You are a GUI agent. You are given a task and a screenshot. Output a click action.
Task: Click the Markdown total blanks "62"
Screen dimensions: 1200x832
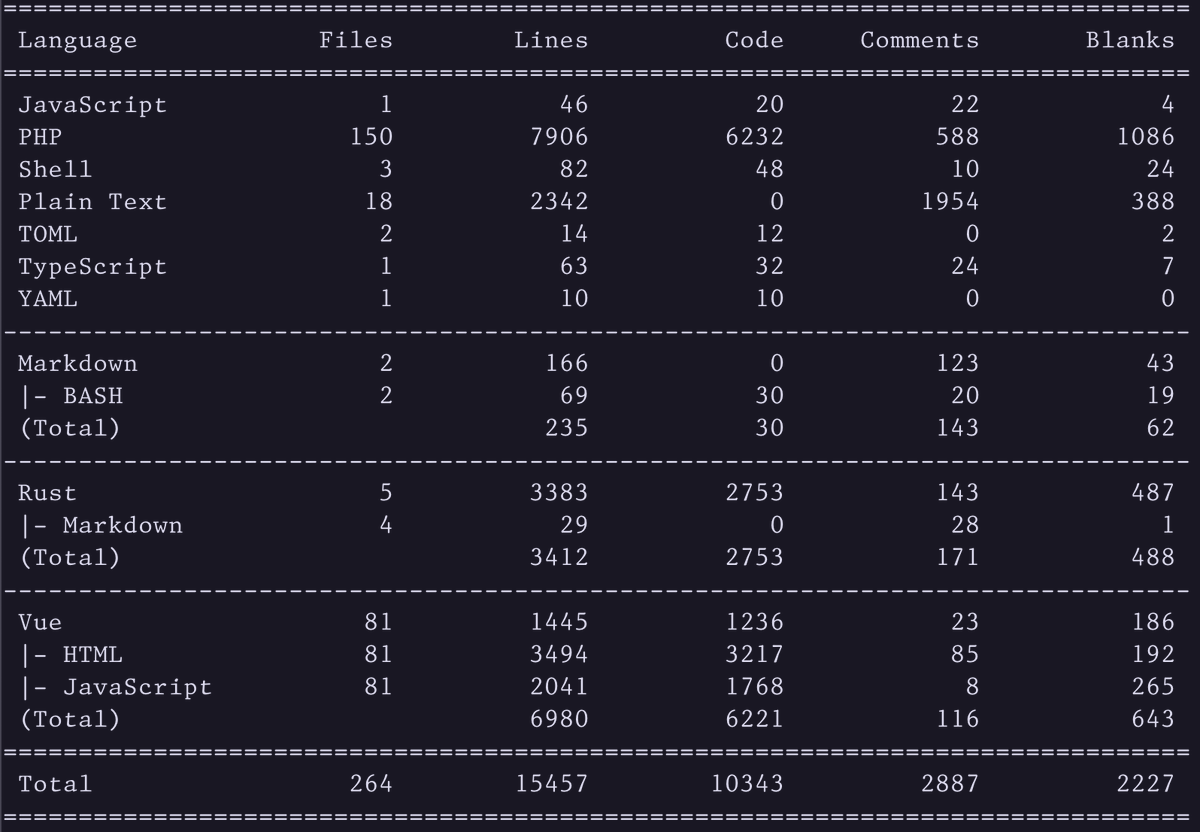click(1160, 428)
